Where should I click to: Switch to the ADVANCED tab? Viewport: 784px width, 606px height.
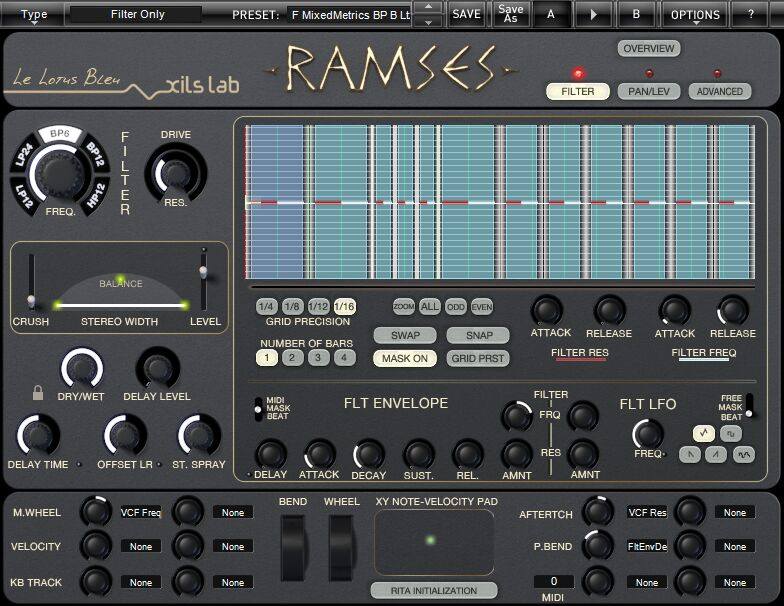(720, 92)
